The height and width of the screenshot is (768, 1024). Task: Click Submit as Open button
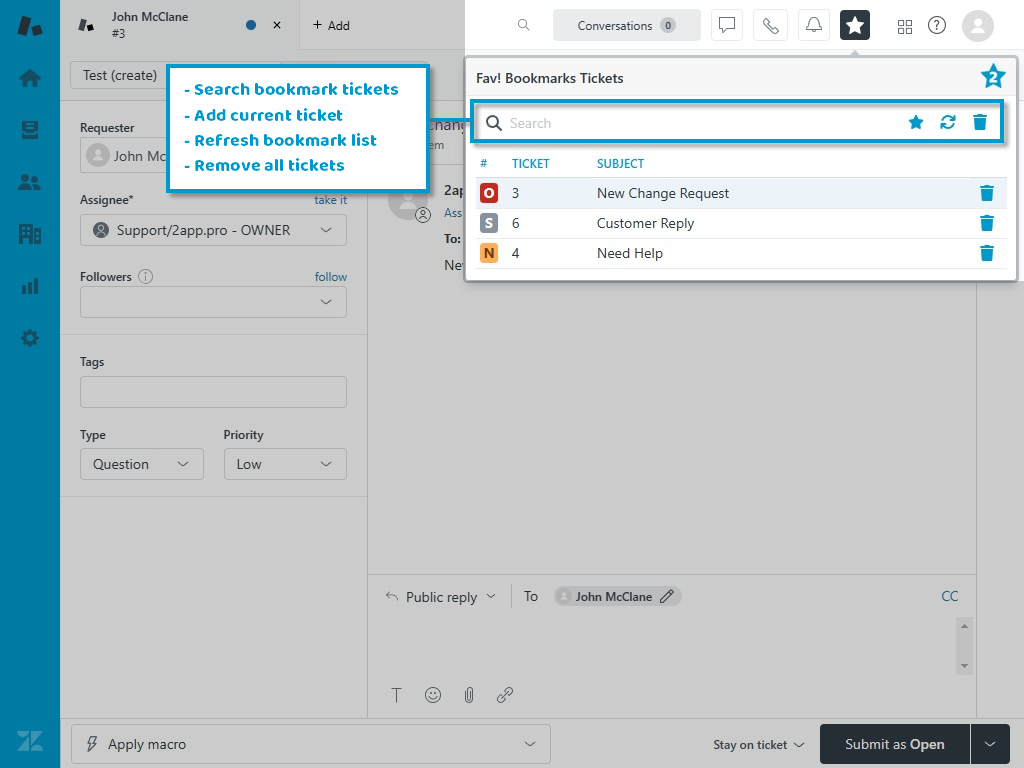pyautogui.click(x=894, y=744)
